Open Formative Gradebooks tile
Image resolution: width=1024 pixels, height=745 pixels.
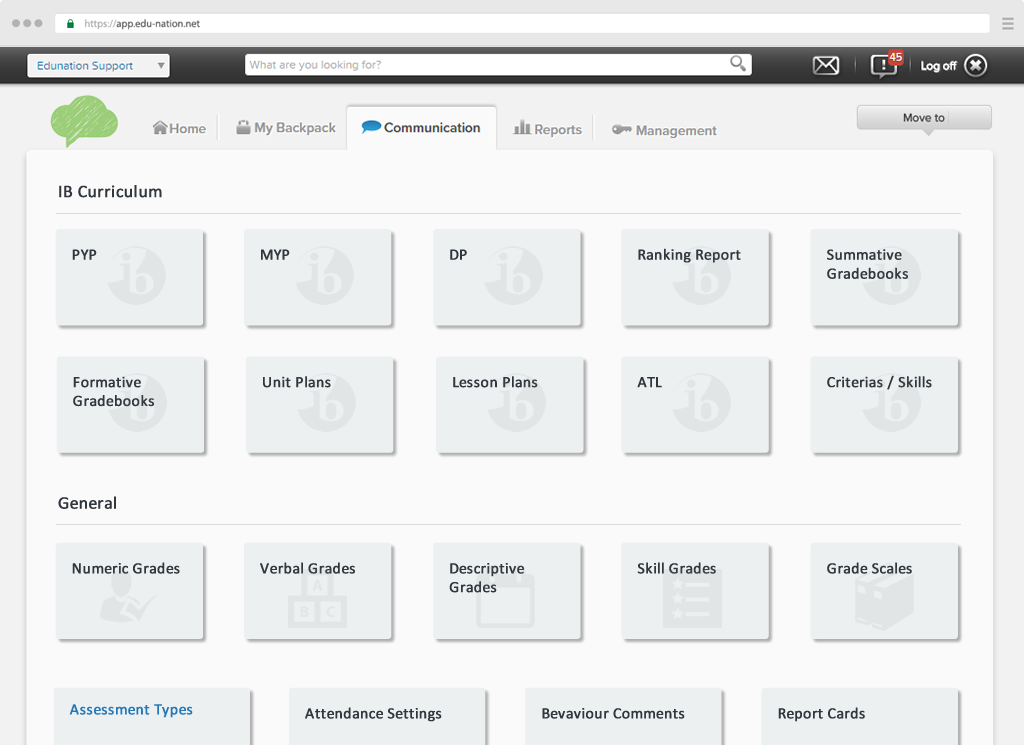[131, 405]
